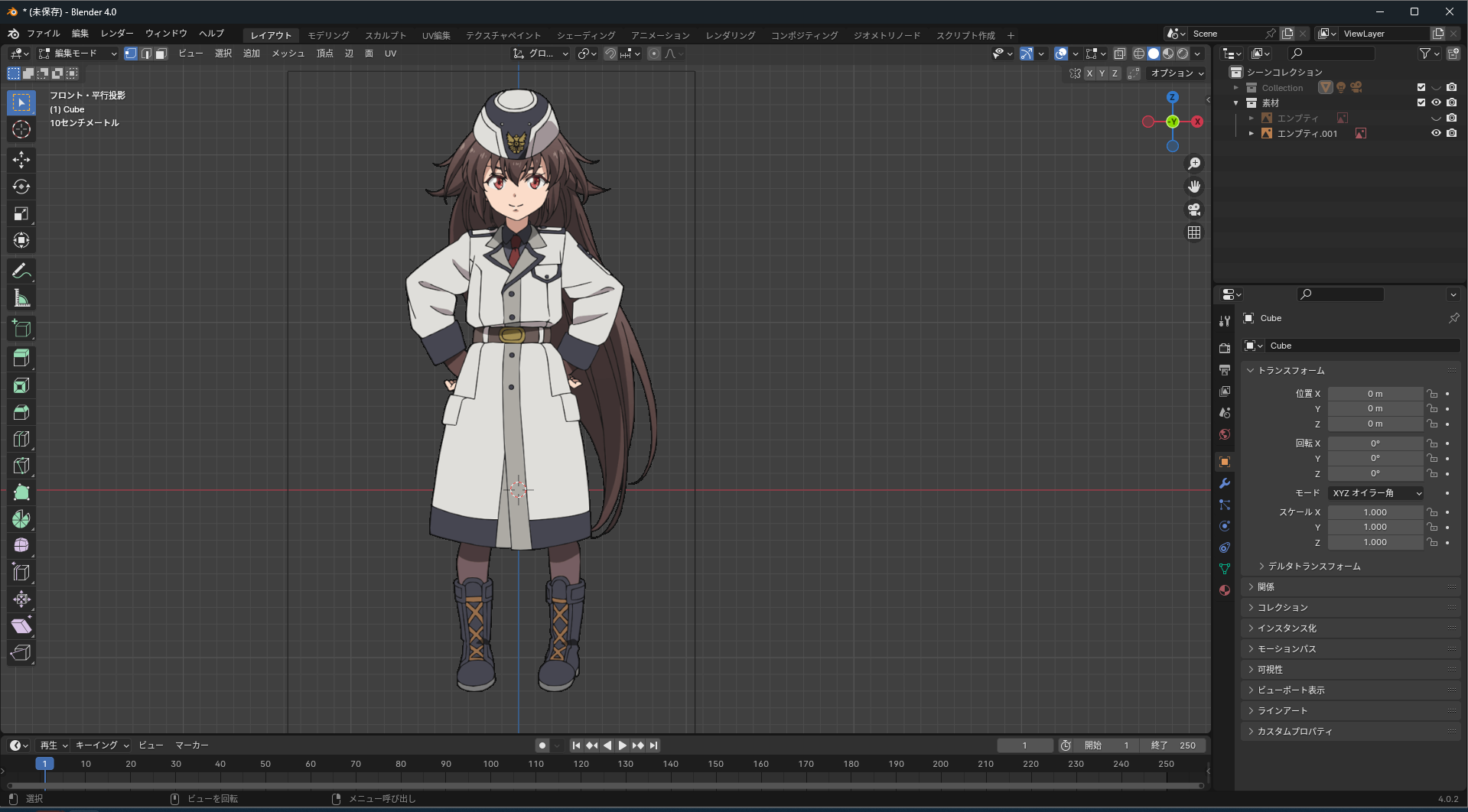Toggle viewport visibility of エンプティ.001

coord(1436,133)
